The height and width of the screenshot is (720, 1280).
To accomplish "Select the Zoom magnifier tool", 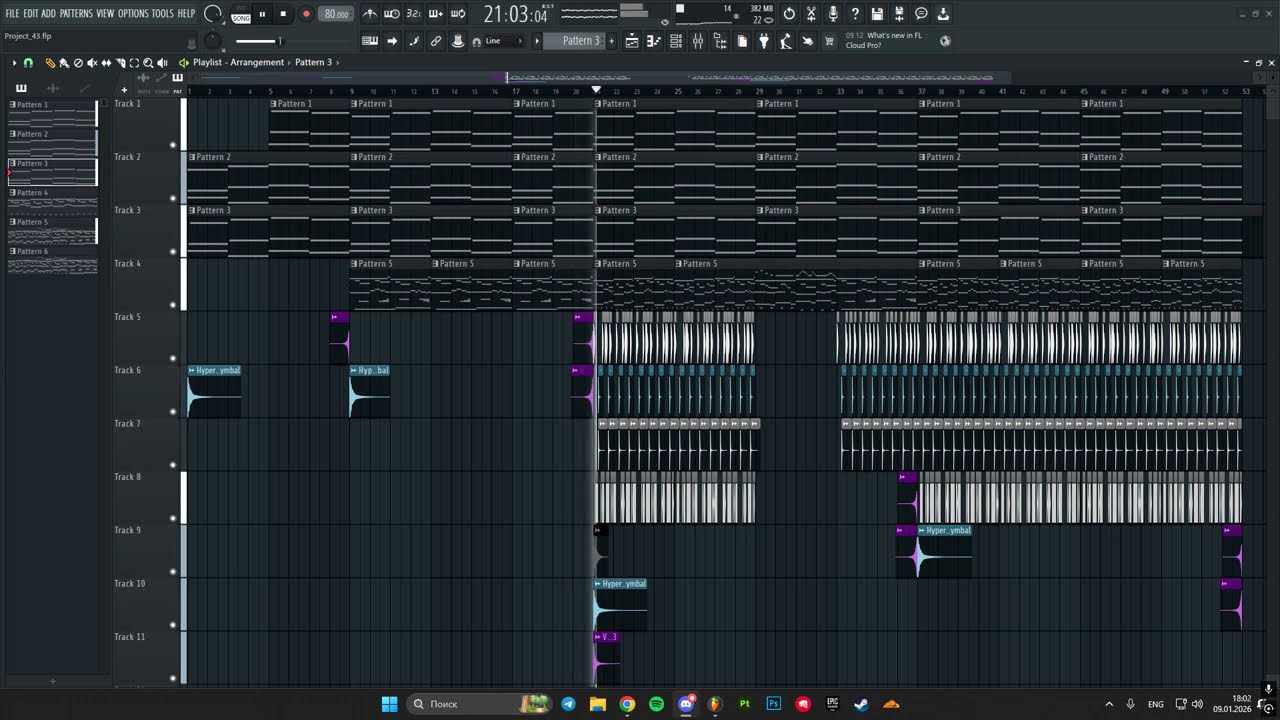I will click(148, 62).
